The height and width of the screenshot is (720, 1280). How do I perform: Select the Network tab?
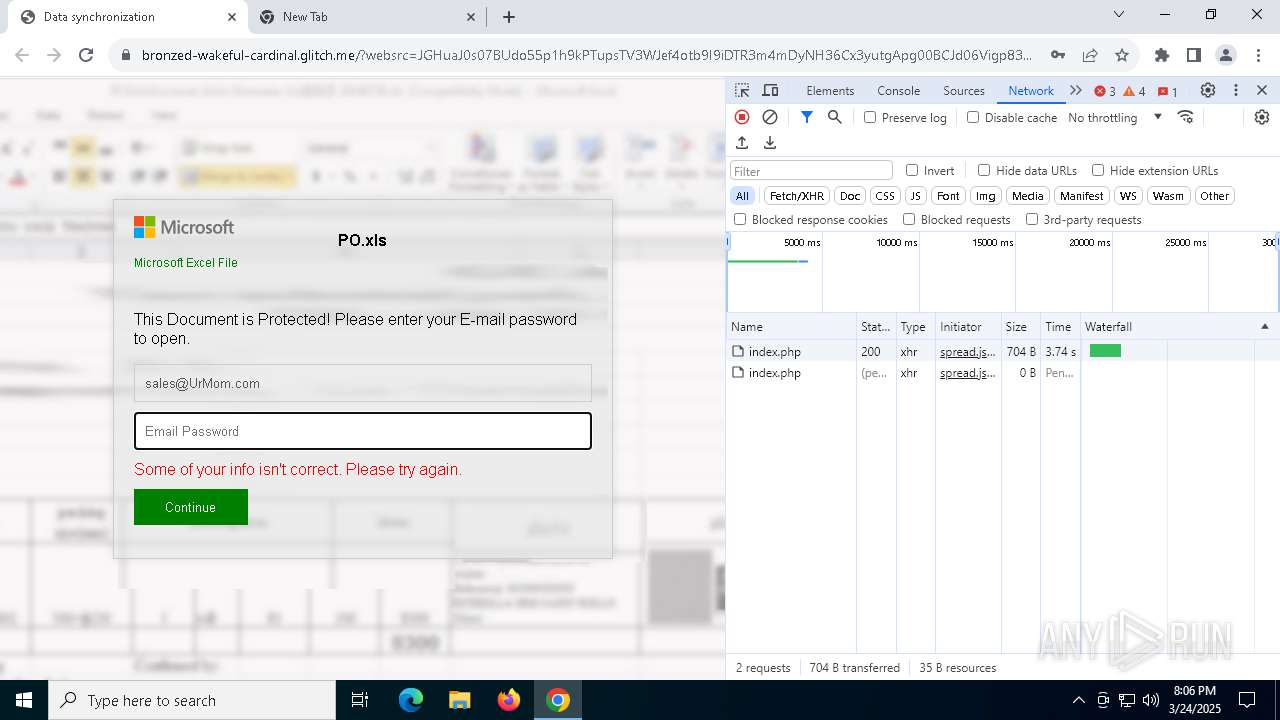coord(1031,90)
